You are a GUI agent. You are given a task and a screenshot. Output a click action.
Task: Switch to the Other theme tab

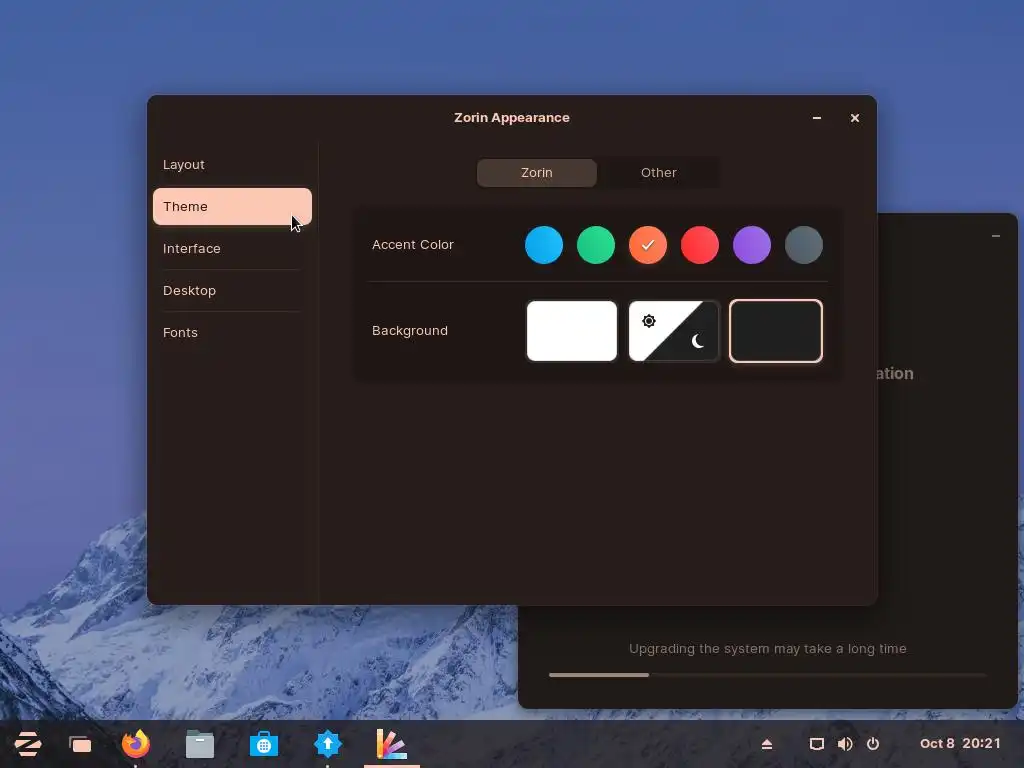[x=658, y=173]
